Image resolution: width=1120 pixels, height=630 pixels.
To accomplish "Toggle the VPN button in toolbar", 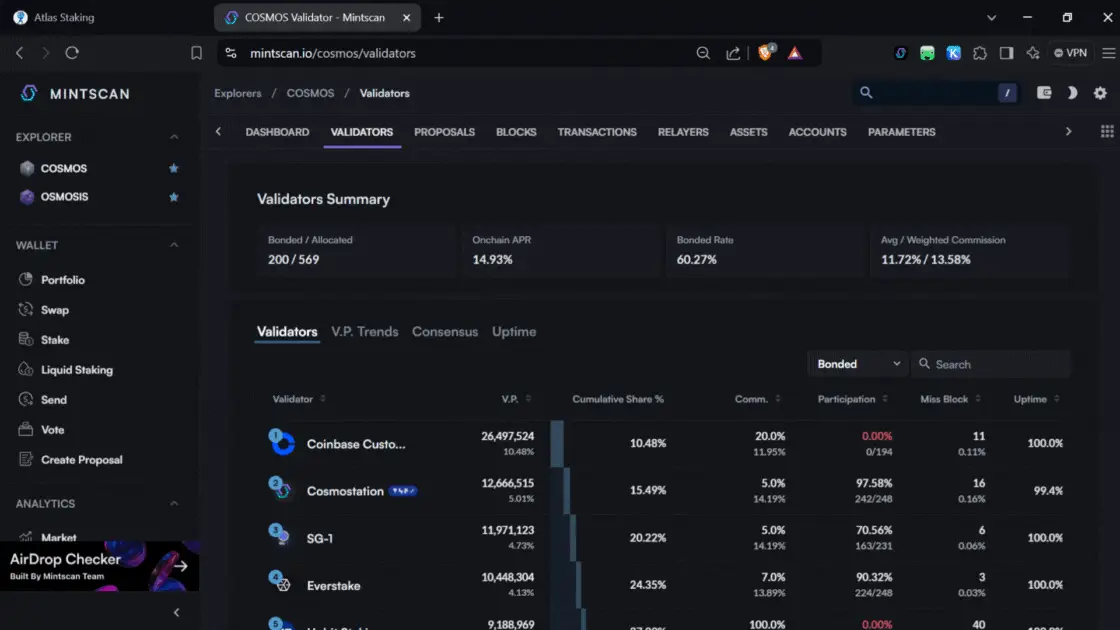I will click(1070, 53).
